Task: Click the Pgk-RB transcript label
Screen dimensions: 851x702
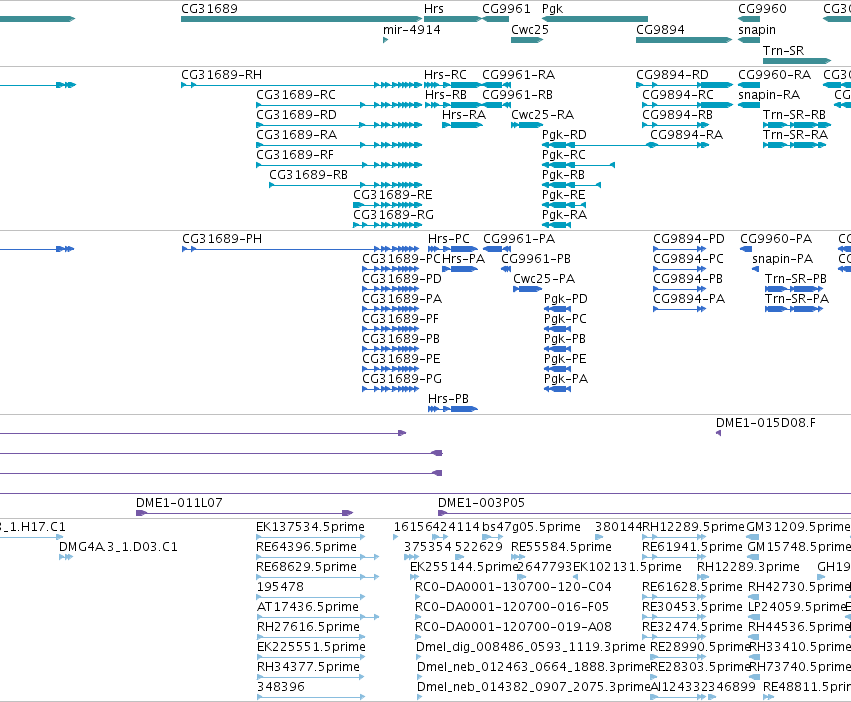Action: click(563, 175)
